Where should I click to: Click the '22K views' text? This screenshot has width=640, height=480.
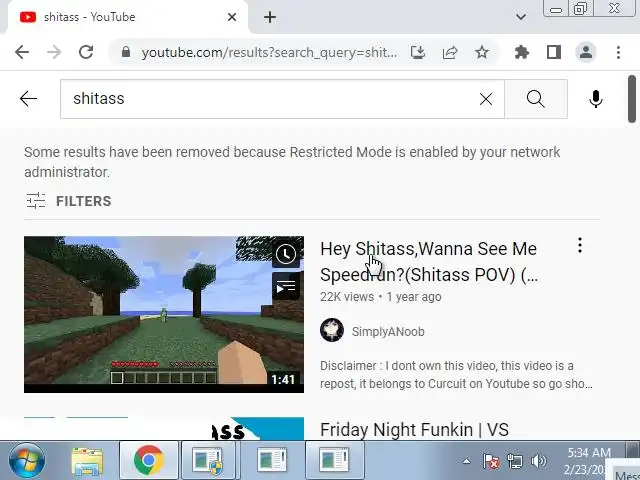coord(347,297)
